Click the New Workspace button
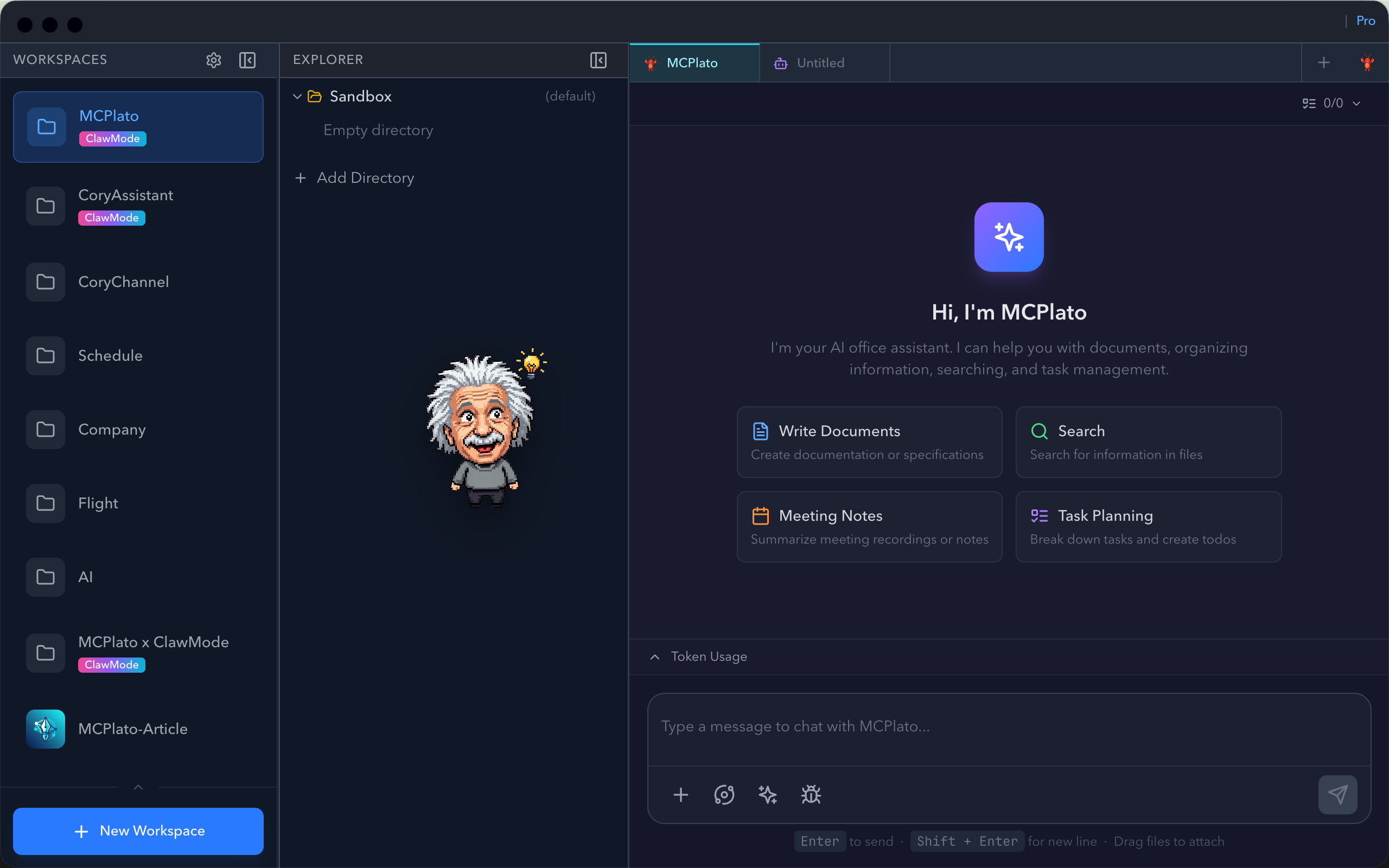1389x868 pixels. pos(138,831)
